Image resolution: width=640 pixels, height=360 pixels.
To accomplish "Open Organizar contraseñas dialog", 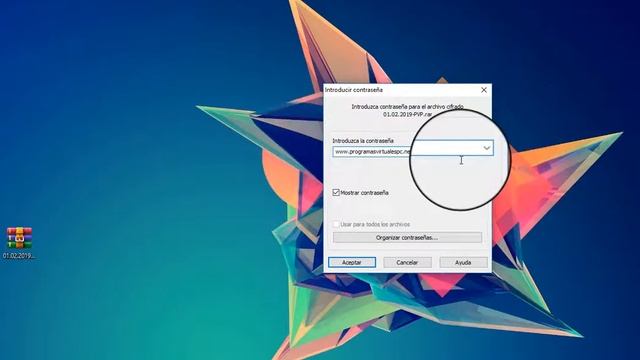I will pyautogui.click(x=407, y=238).
